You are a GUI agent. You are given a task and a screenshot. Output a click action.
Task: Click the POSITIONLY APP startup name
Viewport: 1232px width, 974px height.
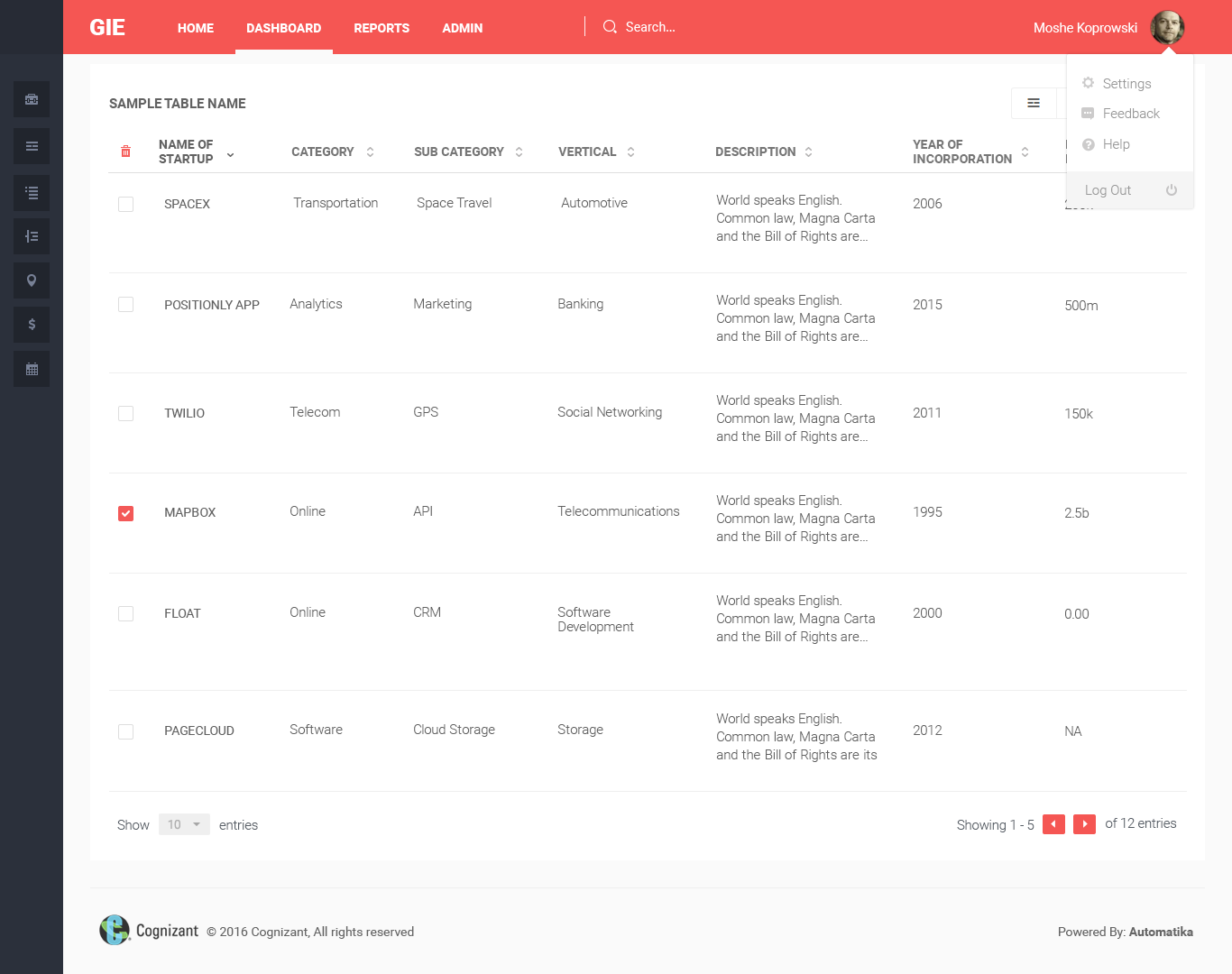coord(212,305)
